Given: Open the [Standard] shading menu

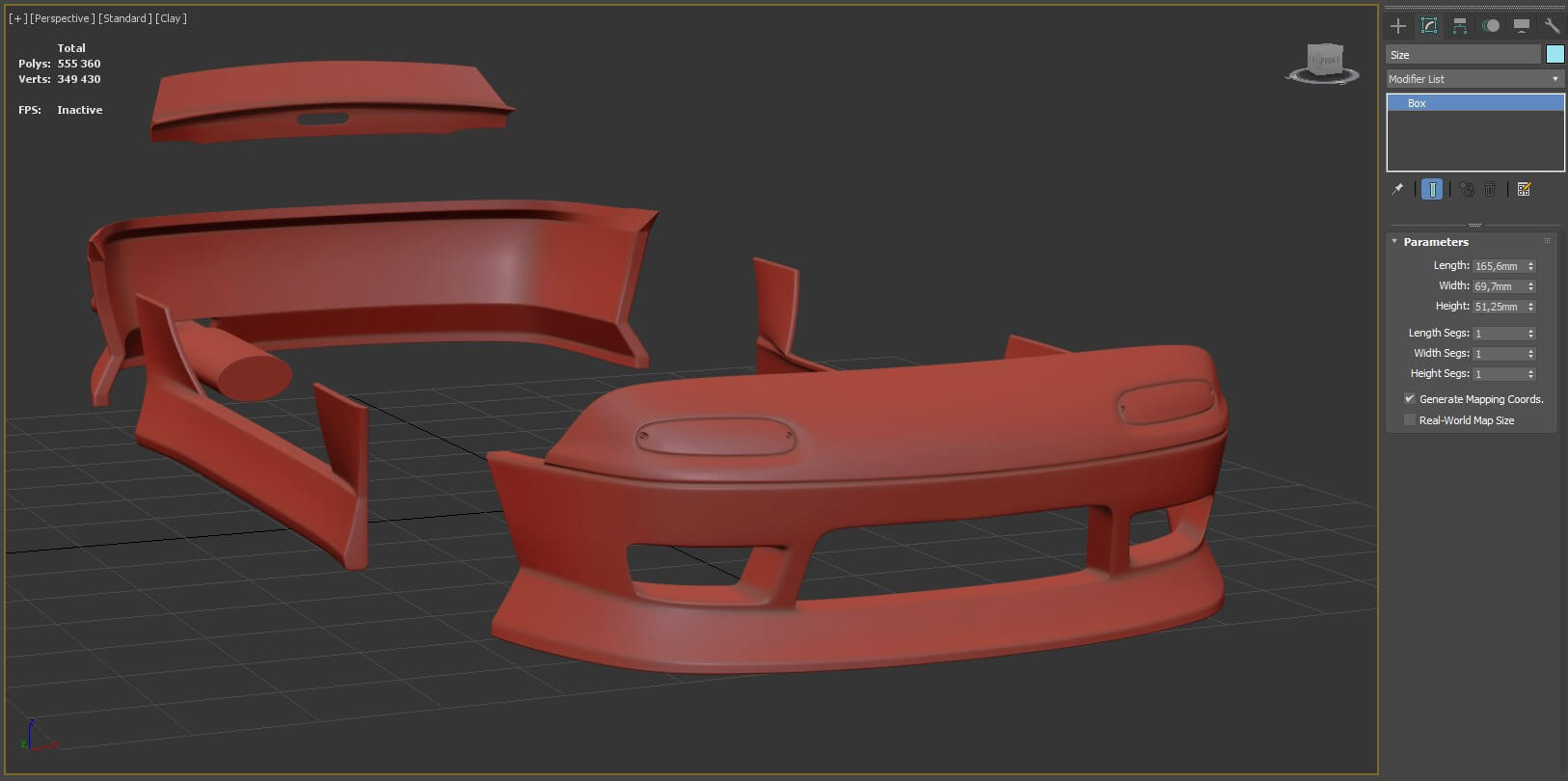Looking at the screenshot, I should [125, 18].
